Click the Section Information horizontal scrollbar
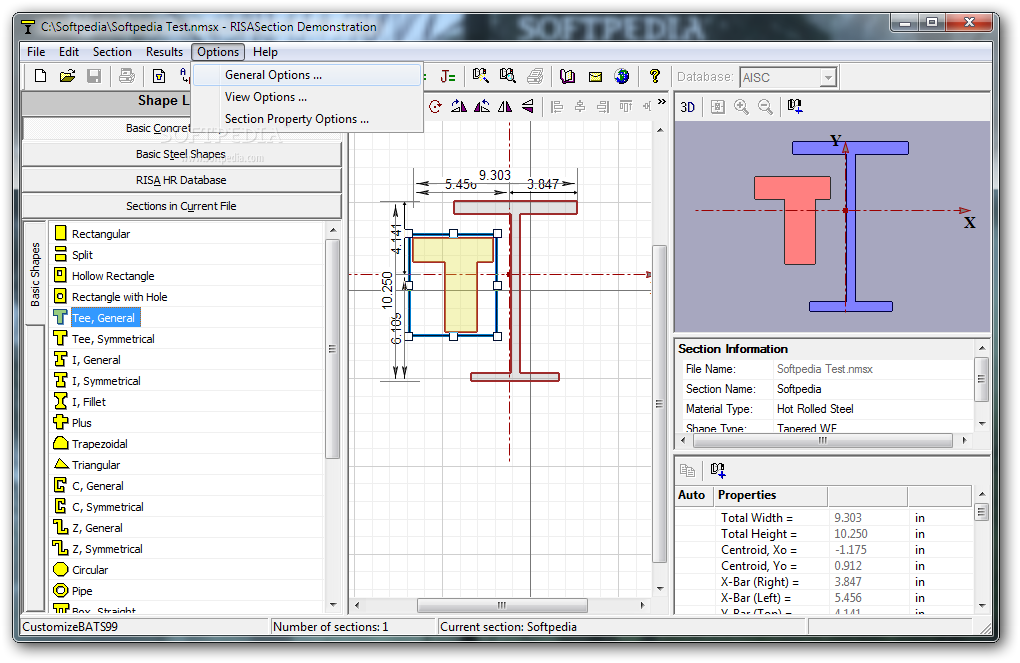 coord(823,440)
